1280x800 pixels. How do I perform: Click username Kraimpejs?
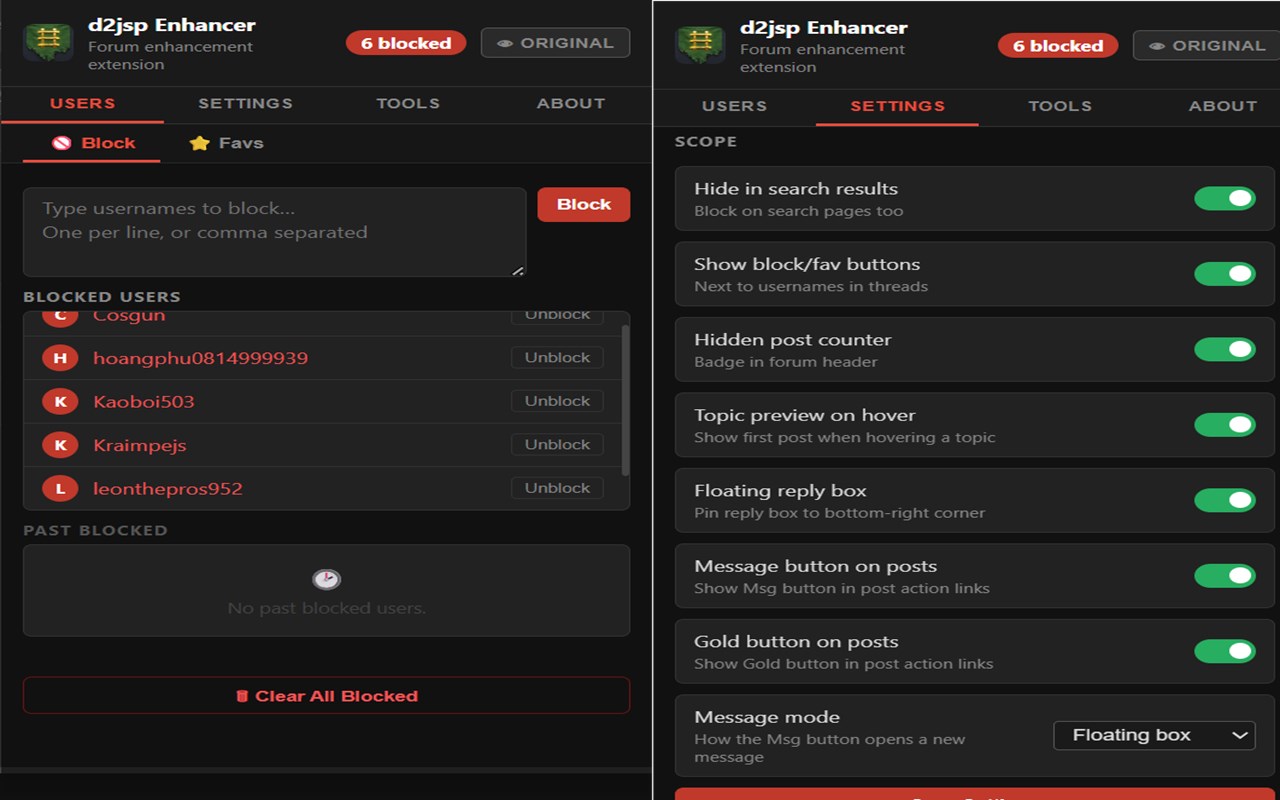tap(140, 445)
